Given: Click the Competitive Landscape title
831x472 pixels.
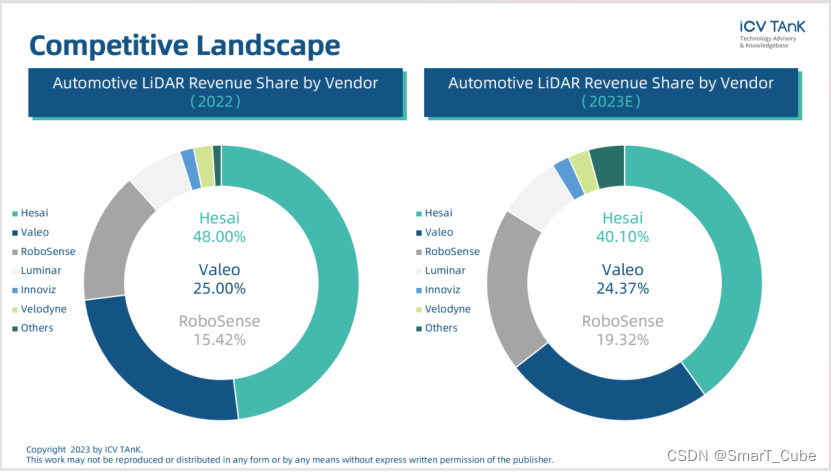Looking at the screenshot, I should [184, 46].
